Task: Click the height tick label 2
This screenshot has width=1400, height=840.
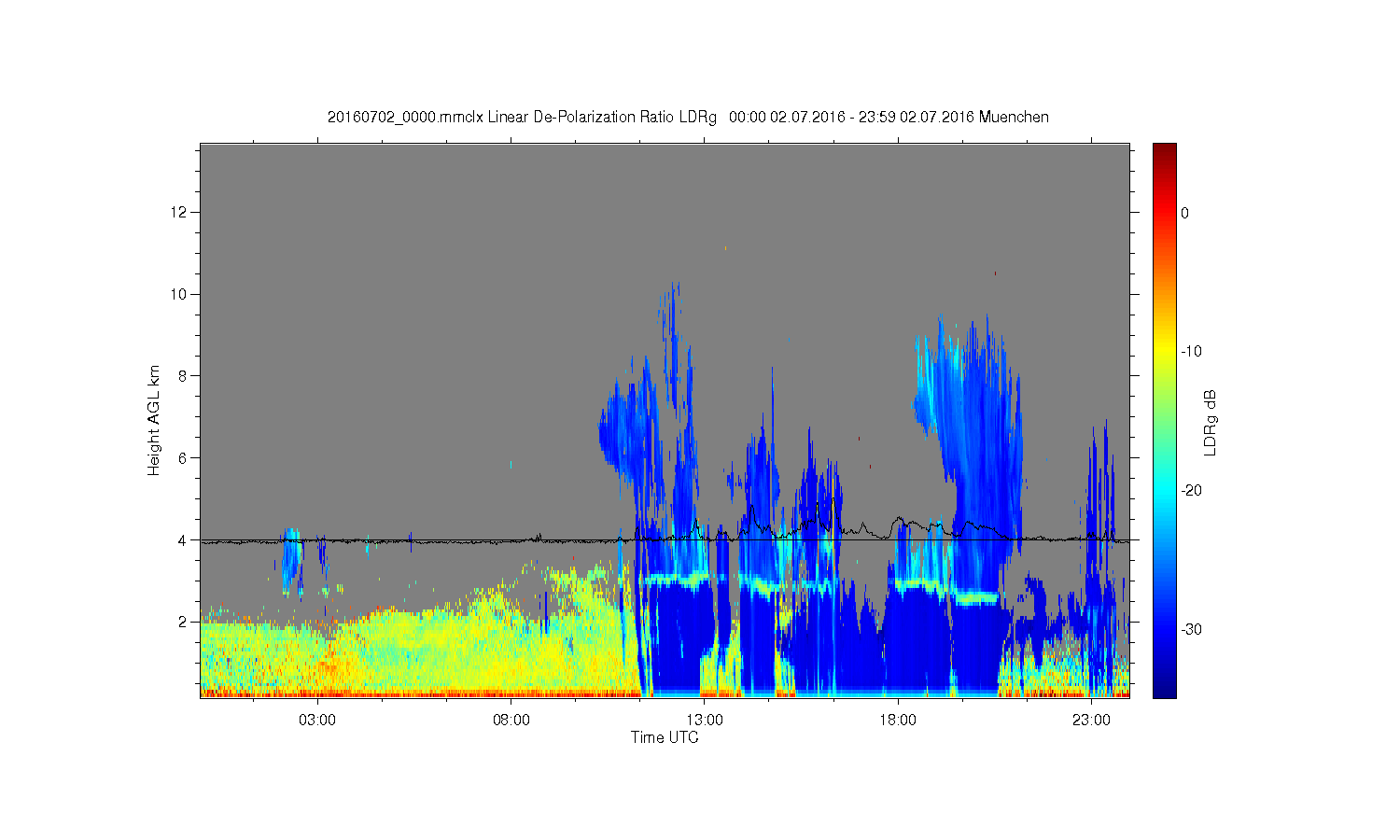Action: click(183, 622)
